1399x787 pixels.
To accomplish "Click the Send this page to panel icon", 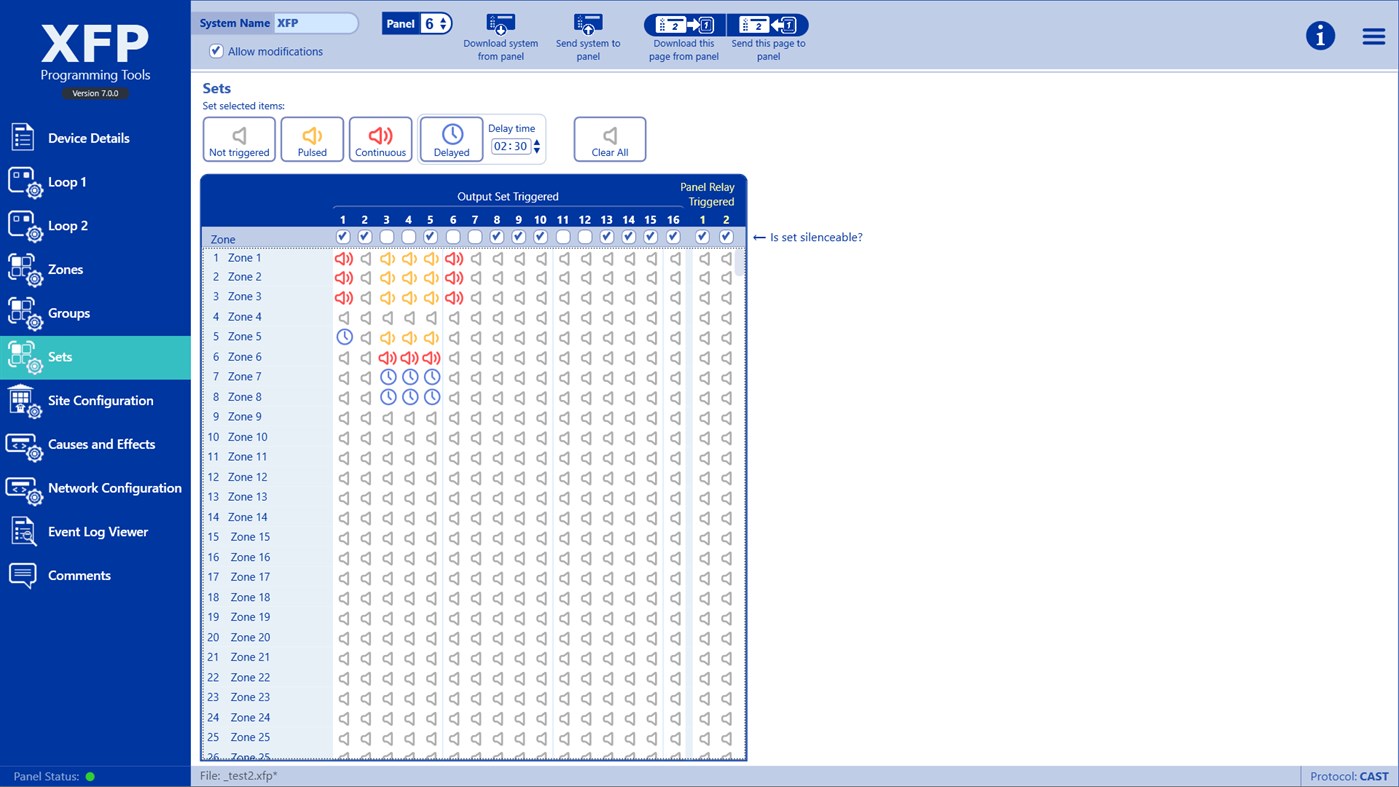I will (x=767, y=25).
